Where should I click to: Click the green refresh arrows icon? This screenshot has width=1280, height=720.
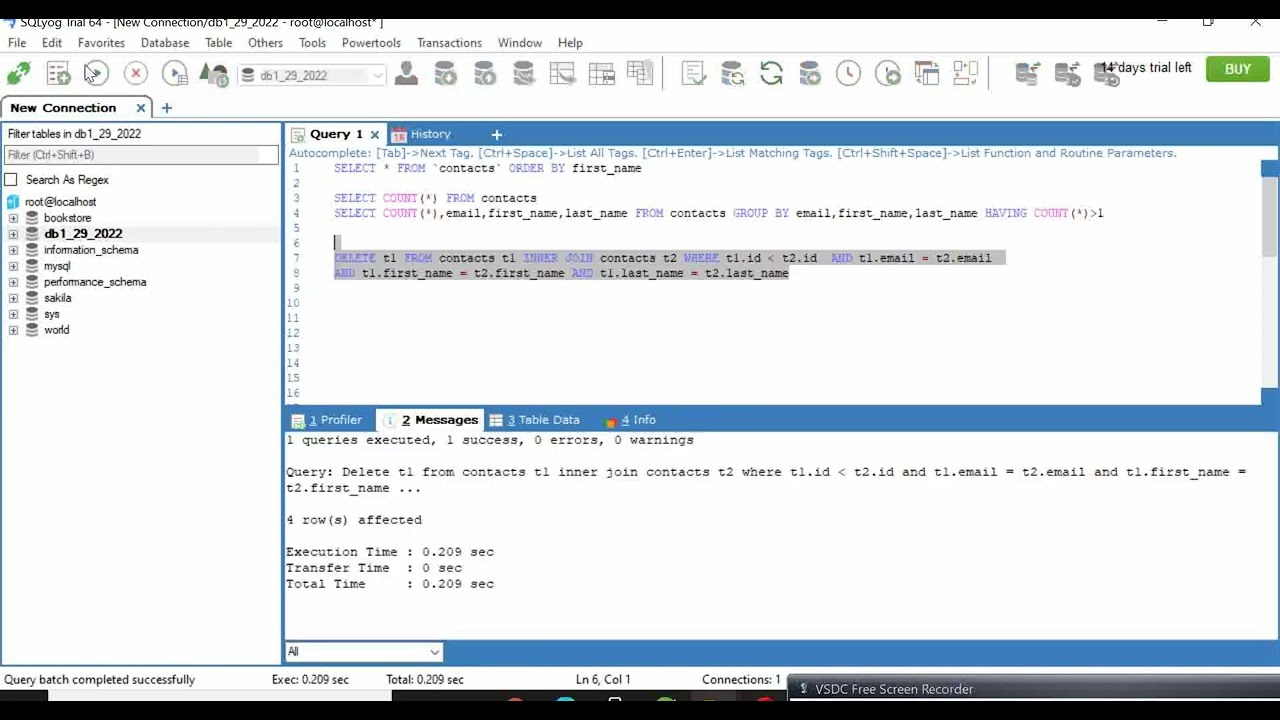click(771, 74)
